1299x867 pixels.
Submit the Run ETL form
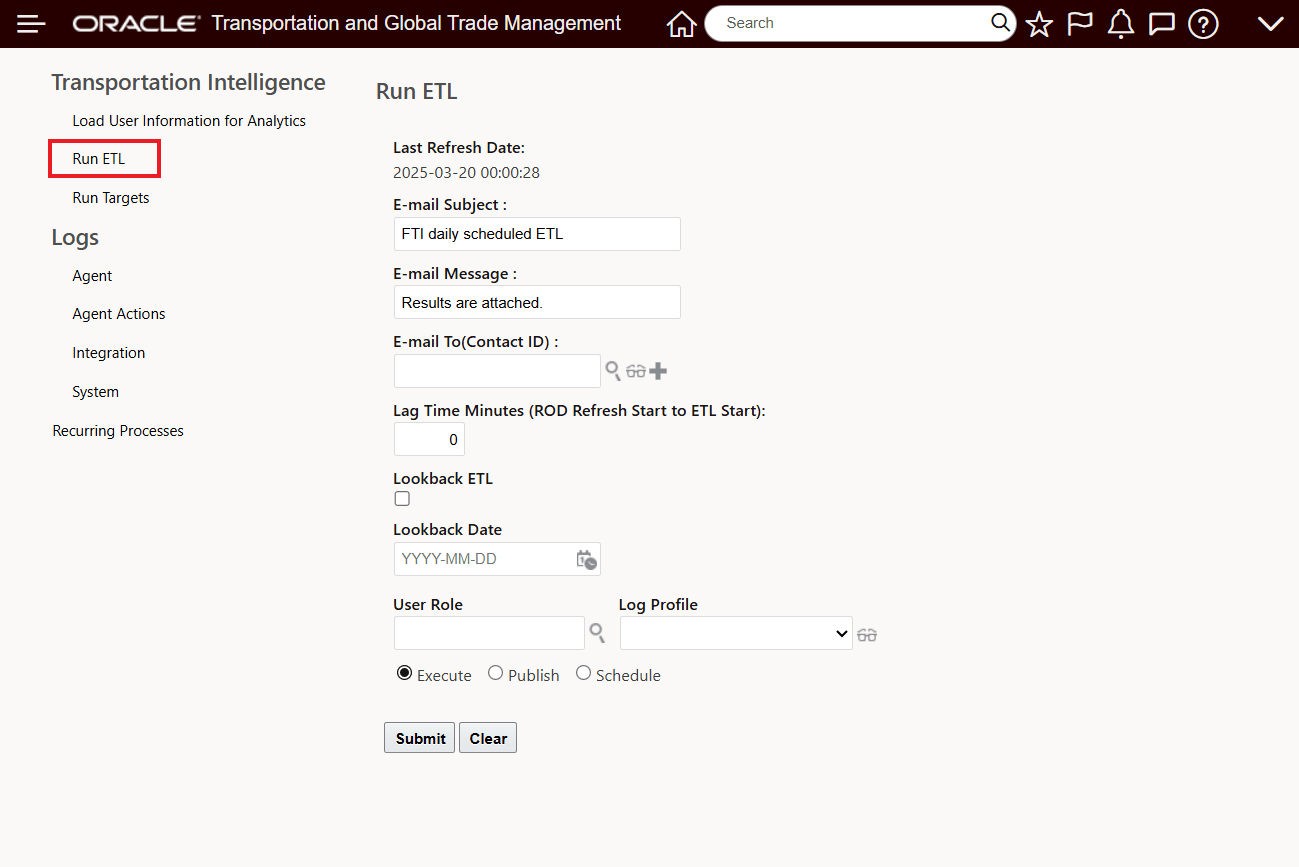[420, 738]
